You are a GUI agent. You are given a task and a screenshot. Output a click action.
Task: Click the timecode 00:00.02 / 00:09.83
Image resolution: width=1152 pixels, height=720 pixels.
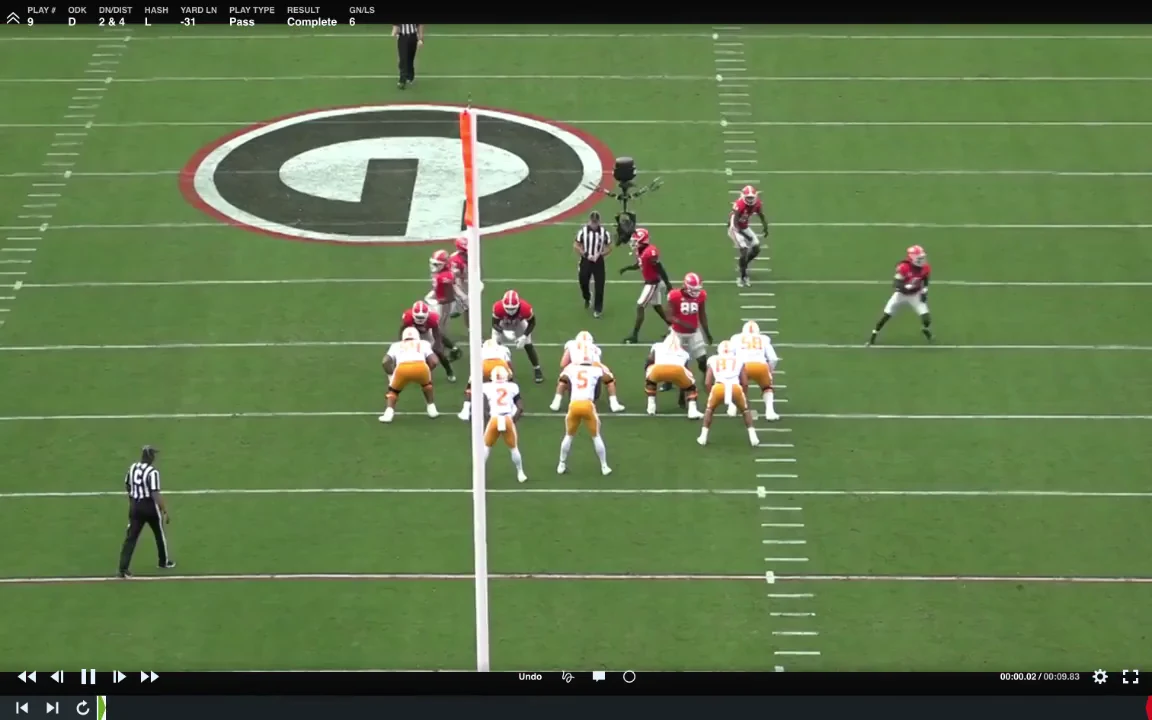[x=1040, y=677]
